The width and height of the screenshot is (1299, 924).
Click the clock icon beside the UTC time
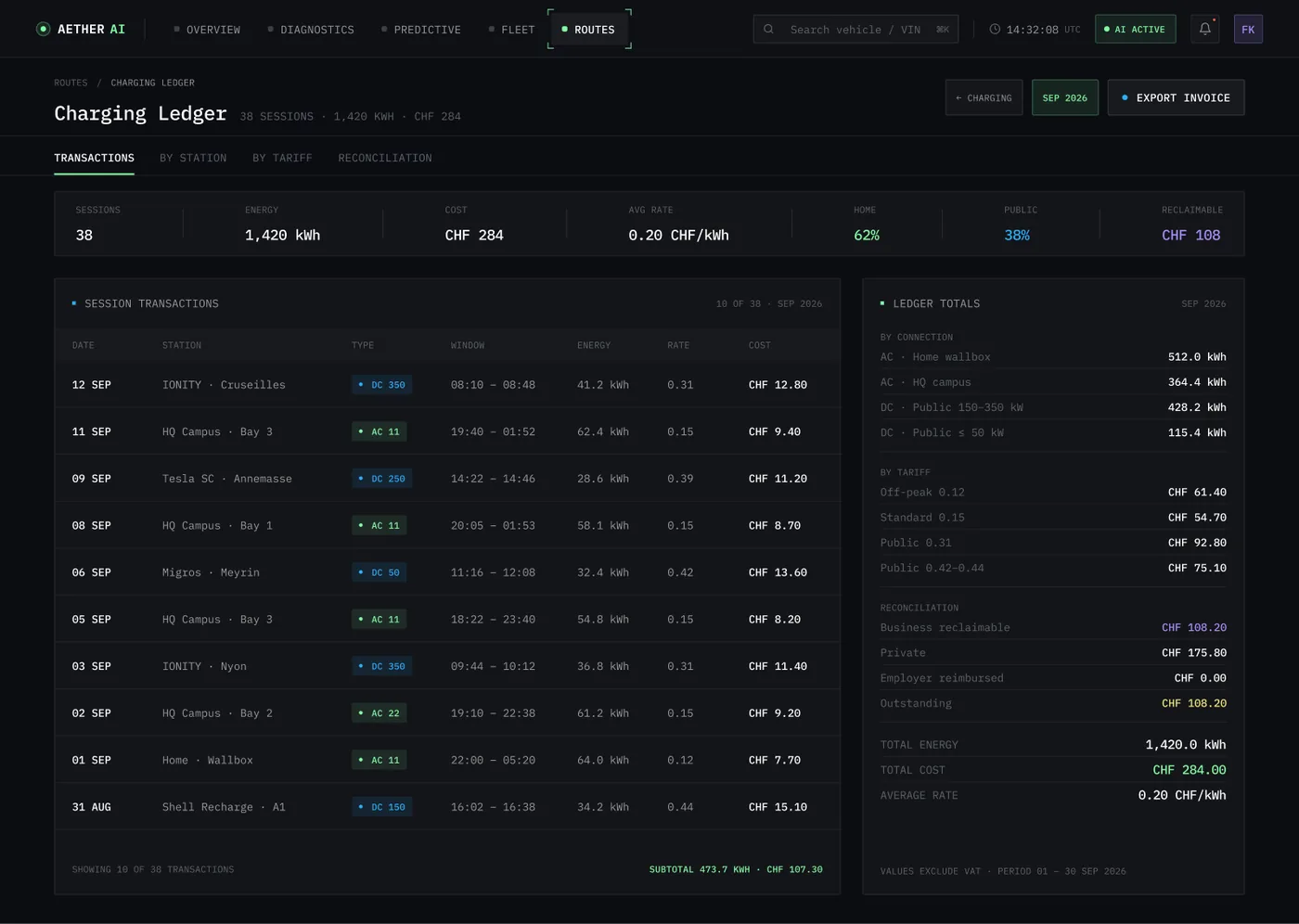pyautogui.click(x=995, y=30)
